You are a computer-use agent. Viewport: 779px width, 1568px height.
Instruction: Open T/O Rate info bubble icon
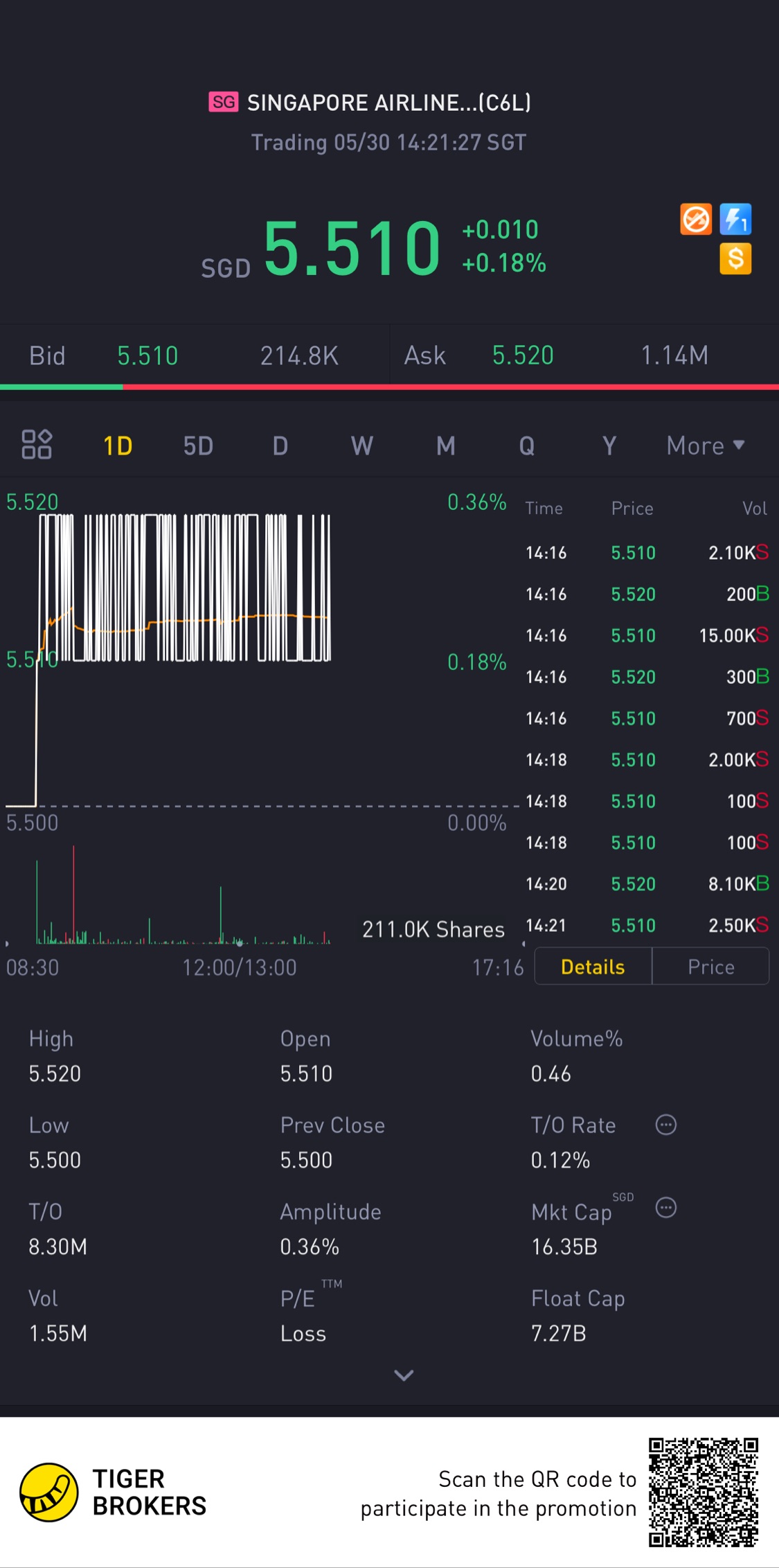pos(666,1125)
